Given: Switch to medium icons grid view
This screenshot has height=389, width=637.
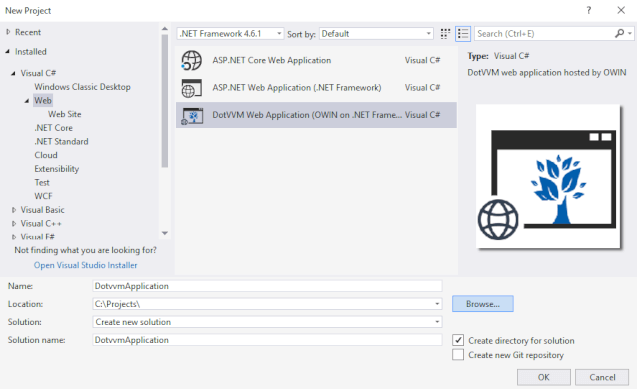Looking at the screenshot, I should tap(445, 34).
